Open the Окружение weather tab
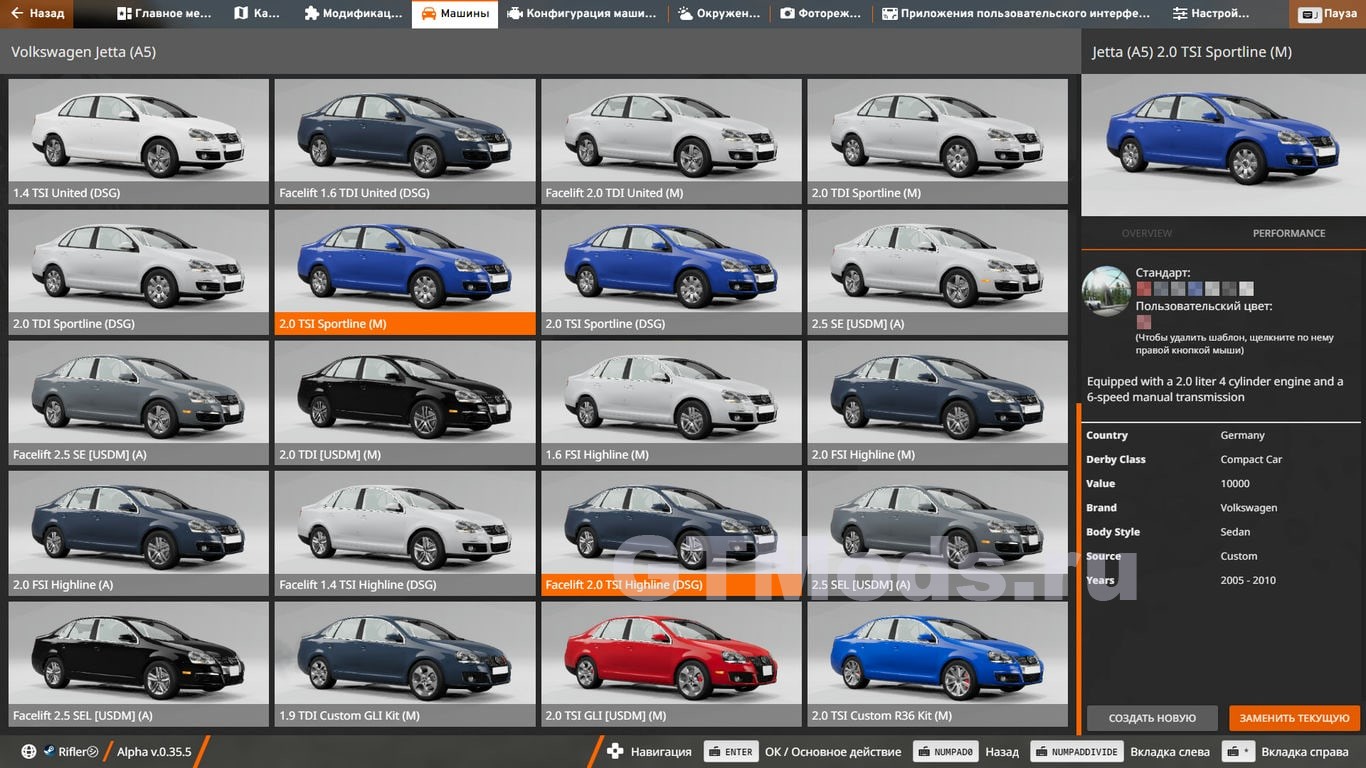The height and width of the screenshot is (768, 1366). tap(718, 14)
